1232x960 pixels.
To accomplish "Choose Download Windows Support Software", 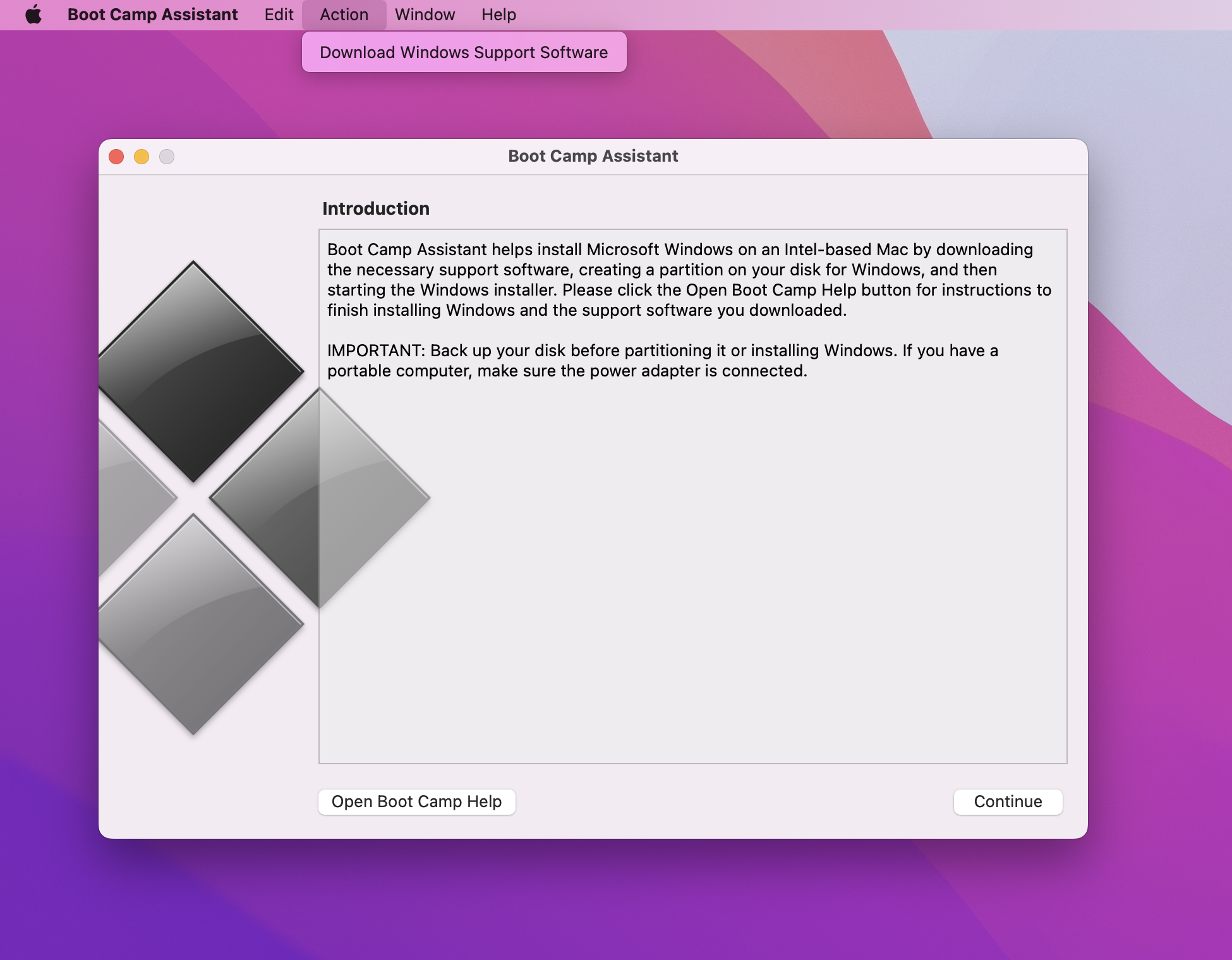I will pos(464,52).
